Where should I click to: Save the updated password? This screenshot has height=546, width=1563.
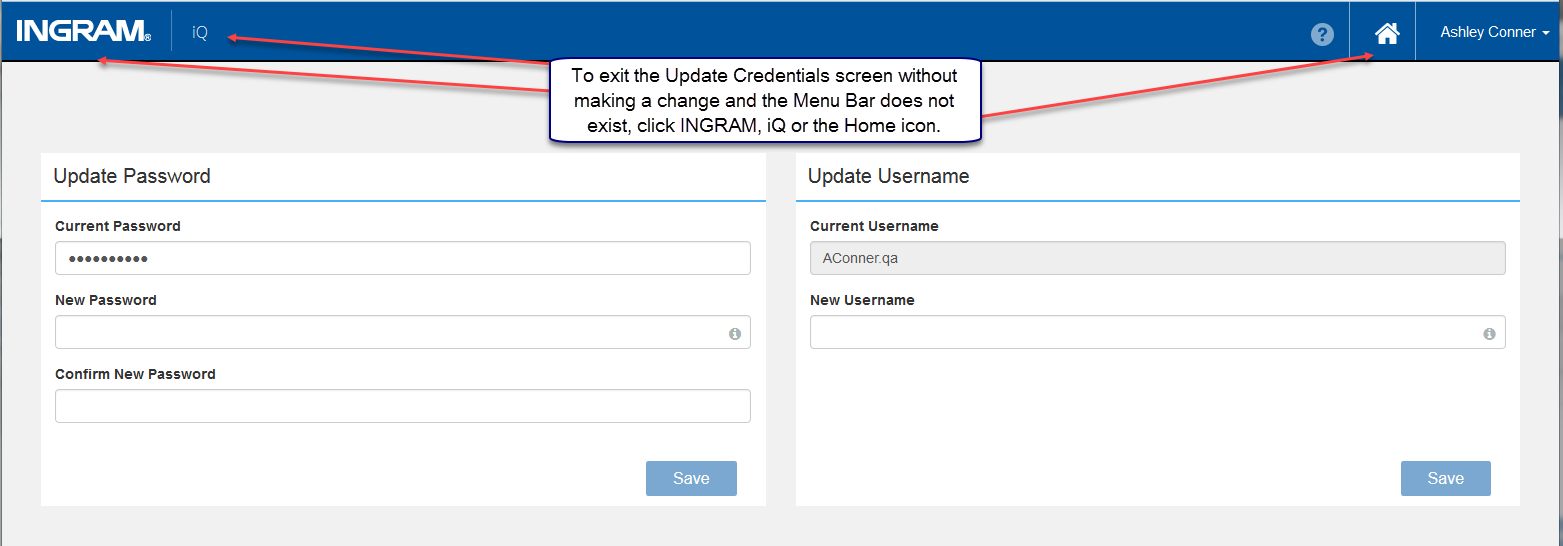click(691, 478)
